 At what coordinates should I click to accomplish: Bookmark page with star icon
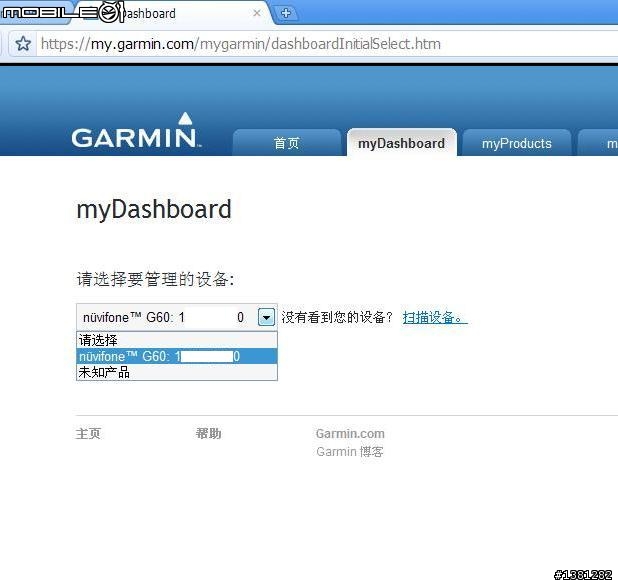23,43
